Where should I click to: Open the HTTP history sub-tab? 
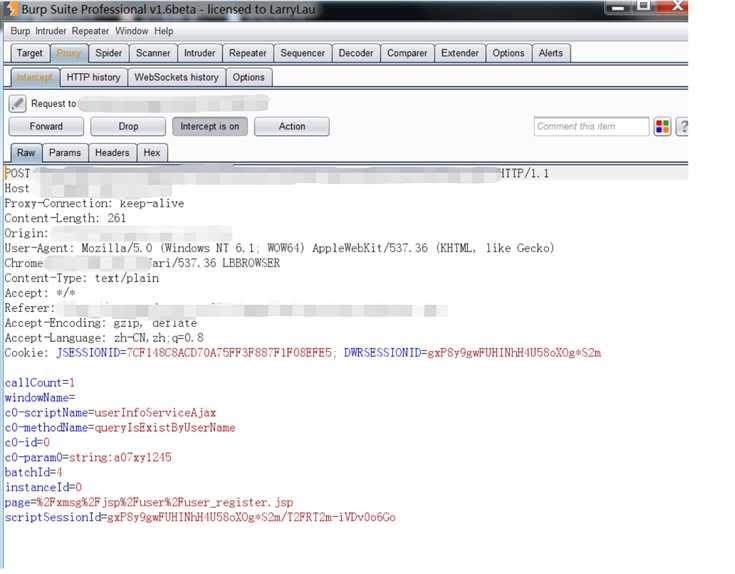93,77
